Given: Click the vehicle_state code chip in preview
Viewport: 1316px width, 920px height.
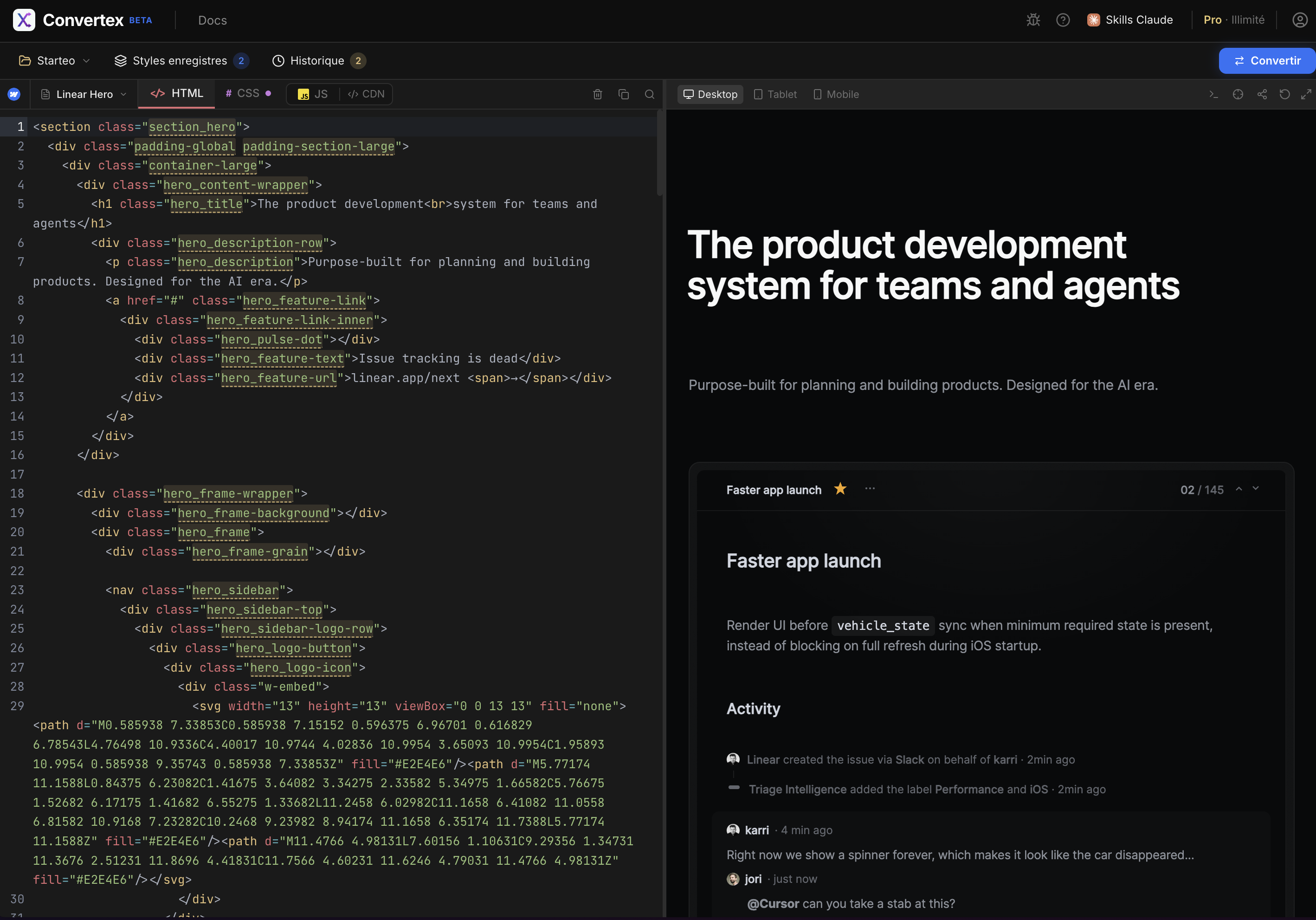Looking at the screenshot, I should [883, 625].
